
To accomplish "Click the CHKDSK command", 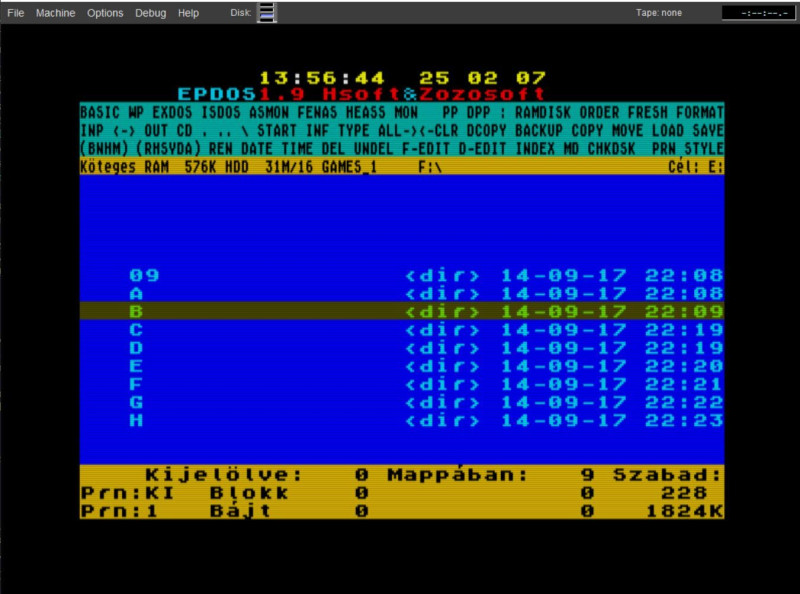I will 611,149.
